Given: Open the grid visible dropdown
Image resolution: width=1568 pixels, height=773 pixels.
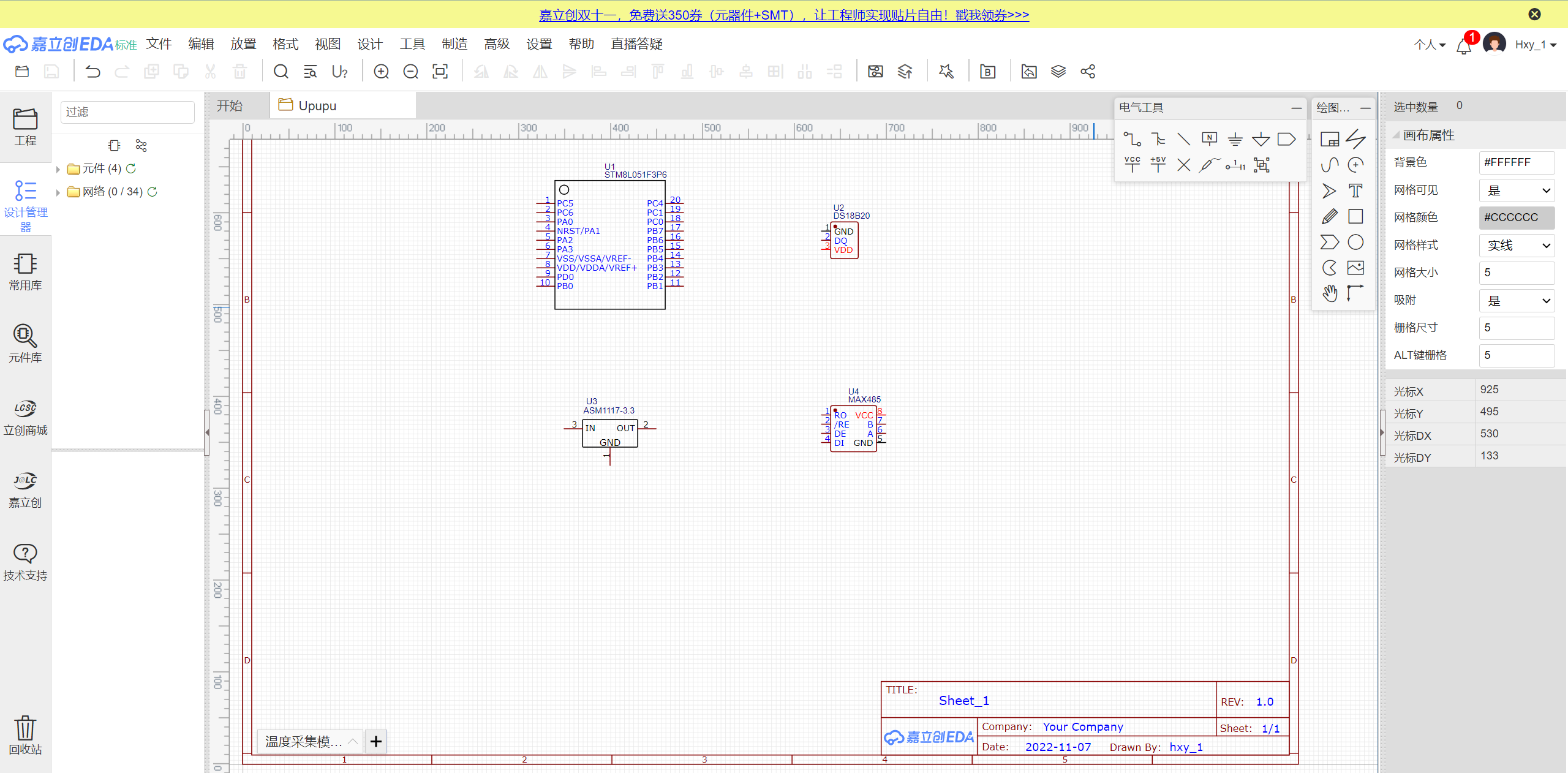Looking at the screenshot, I should pyautogui.click(x=1517, y=190).
